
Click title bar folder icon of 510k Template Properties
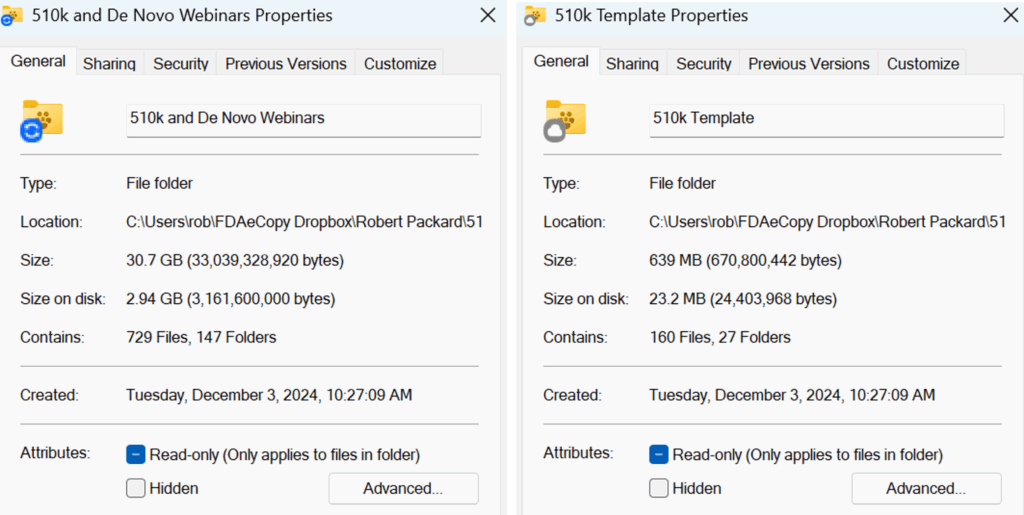click(535, 15)
